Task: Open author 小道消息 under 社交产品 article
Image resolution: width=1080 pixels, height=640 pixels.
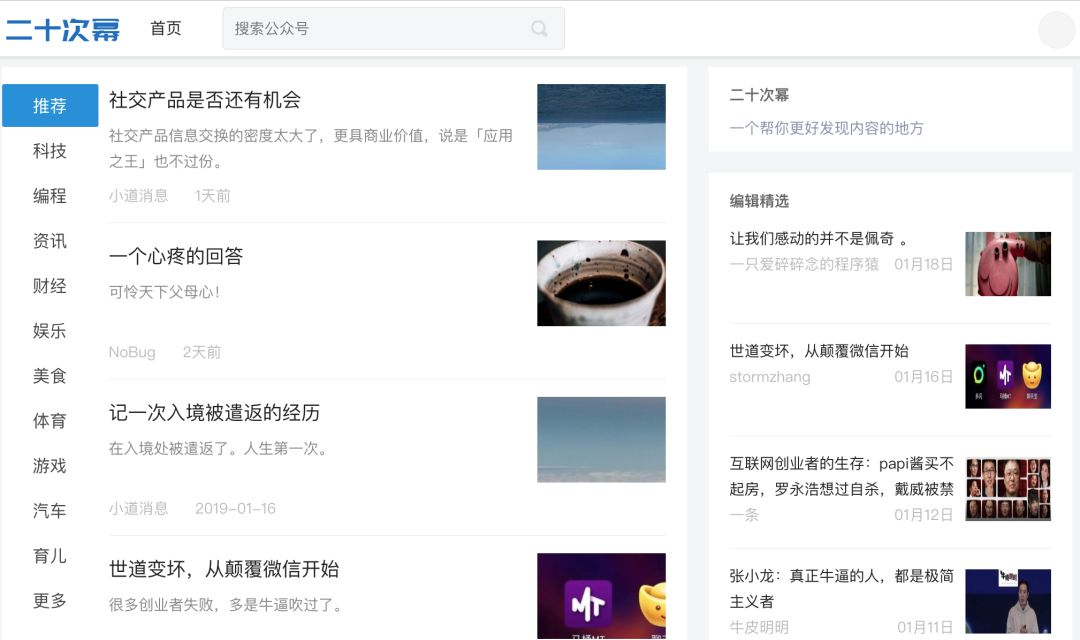Action: (x=138, y=196)
